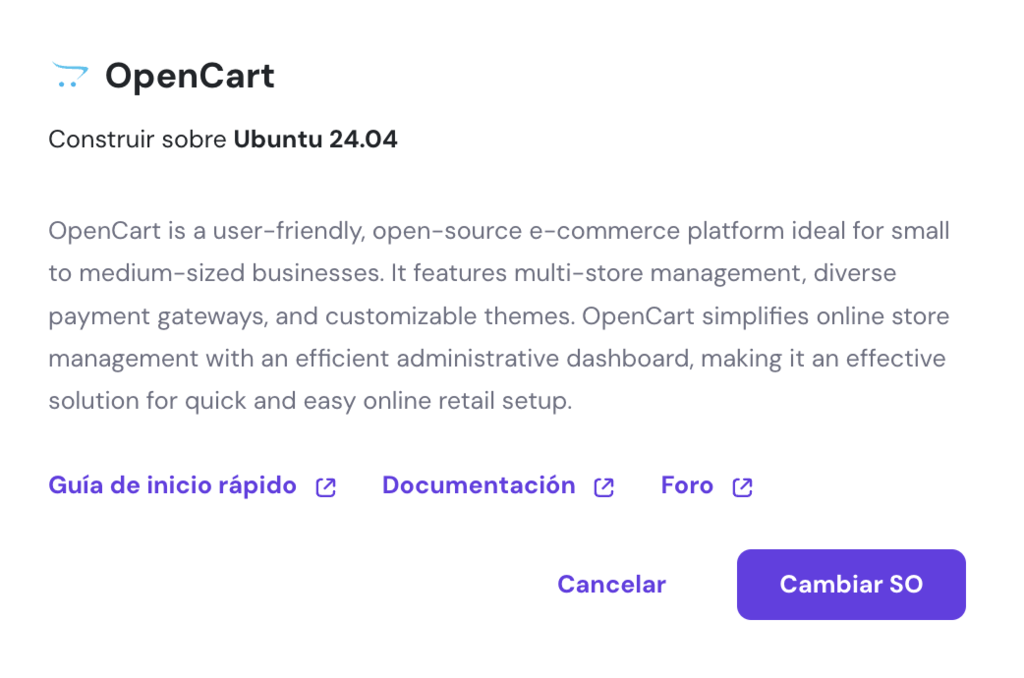This screenshot has height=678, width=1024.
Task: Open the forum via its small square-arrow icon
Action: pyautogui.click(x=741, y=485)
